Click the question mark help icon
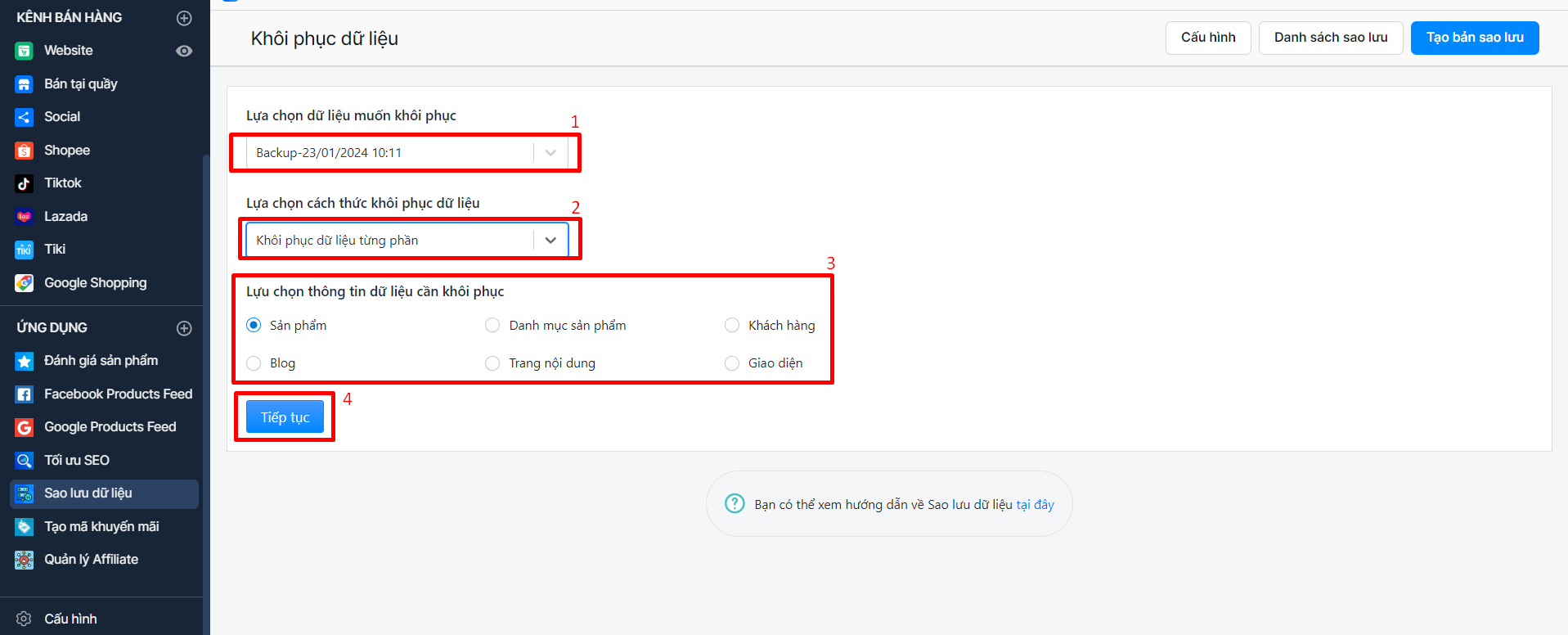The image size is (1568, 635). pos(735,503)
